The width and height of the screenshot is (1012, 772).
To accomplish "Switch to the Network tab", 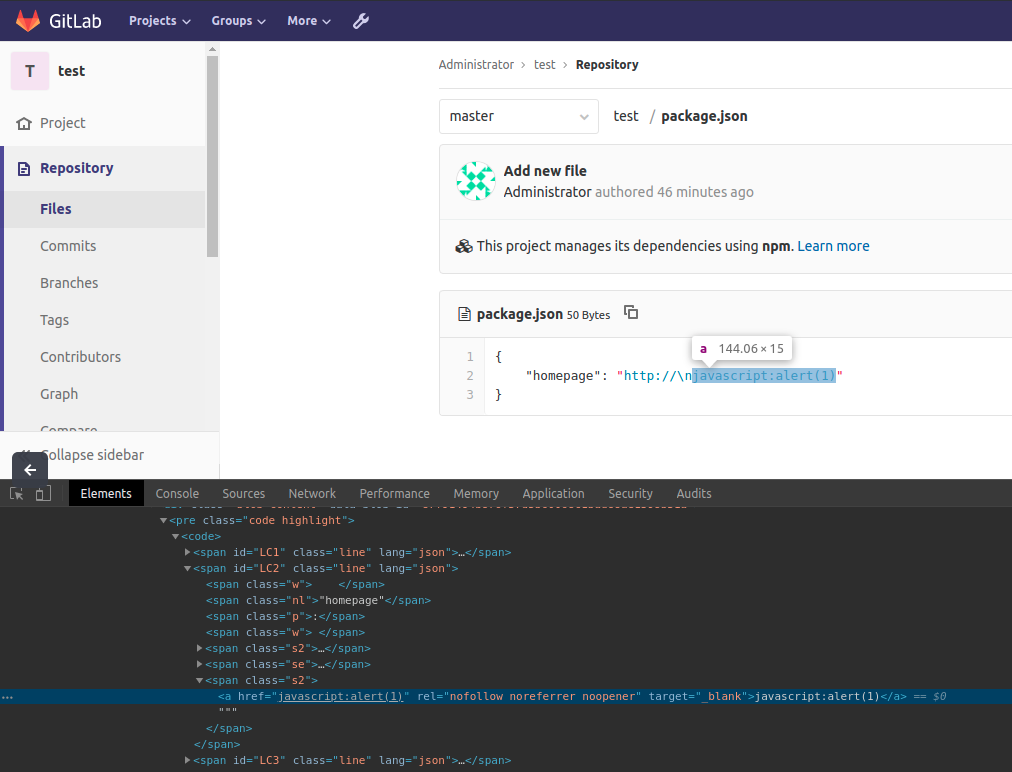I will (x=312, y=493).
